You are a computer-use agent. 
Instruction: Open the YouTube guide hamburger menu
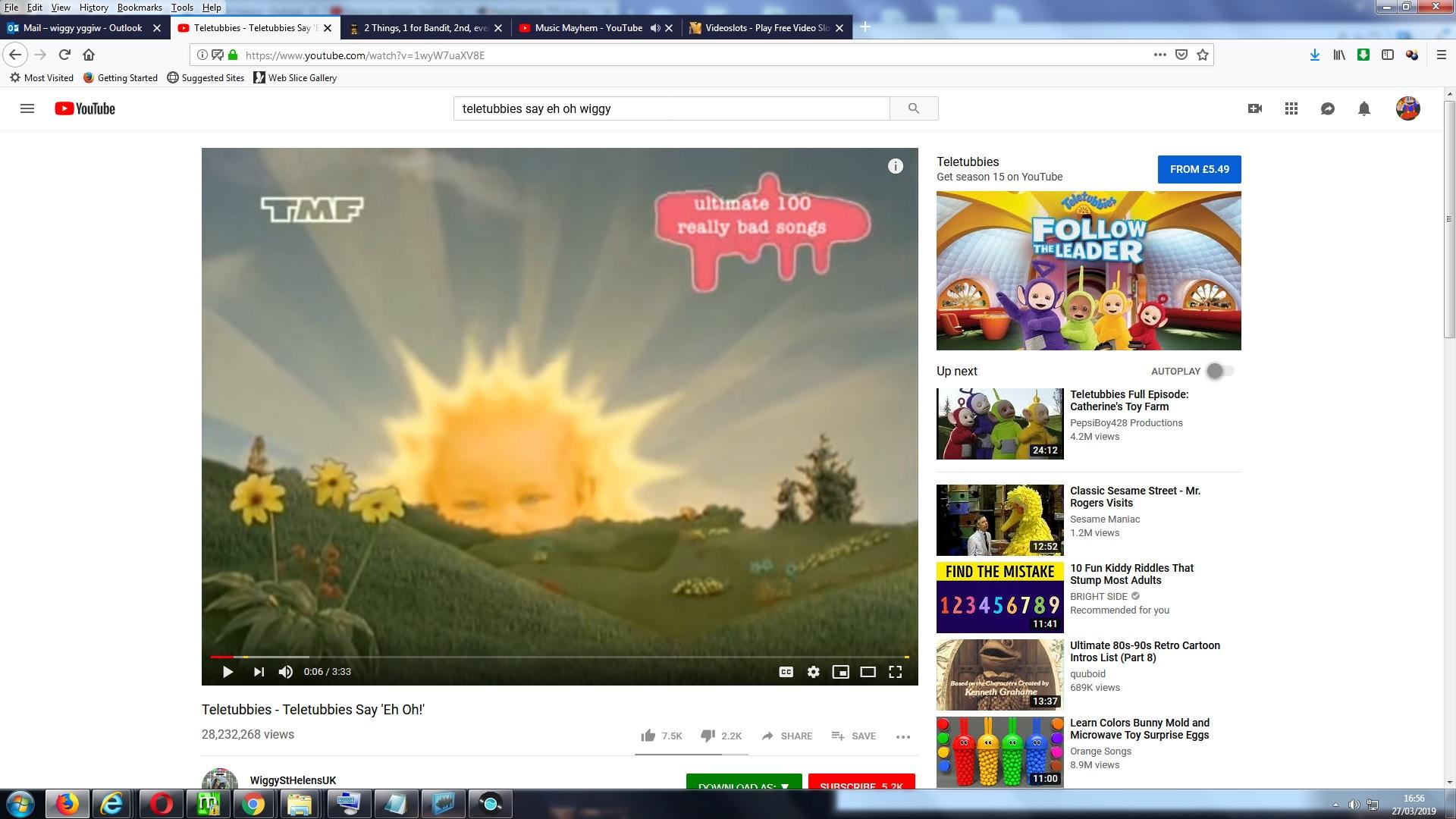tap(27, 108)
